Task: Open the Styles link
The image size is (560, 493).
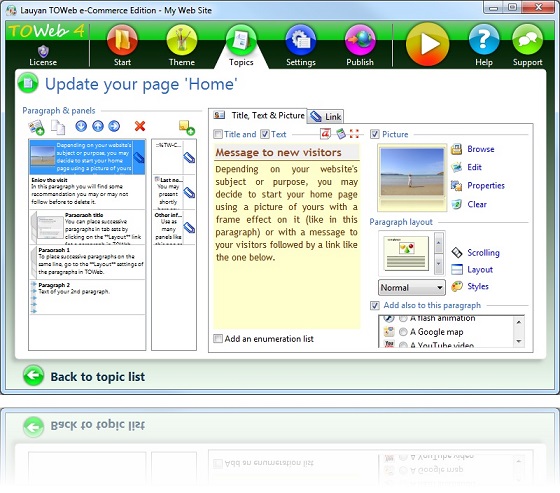Action: (x=478, y=286)
